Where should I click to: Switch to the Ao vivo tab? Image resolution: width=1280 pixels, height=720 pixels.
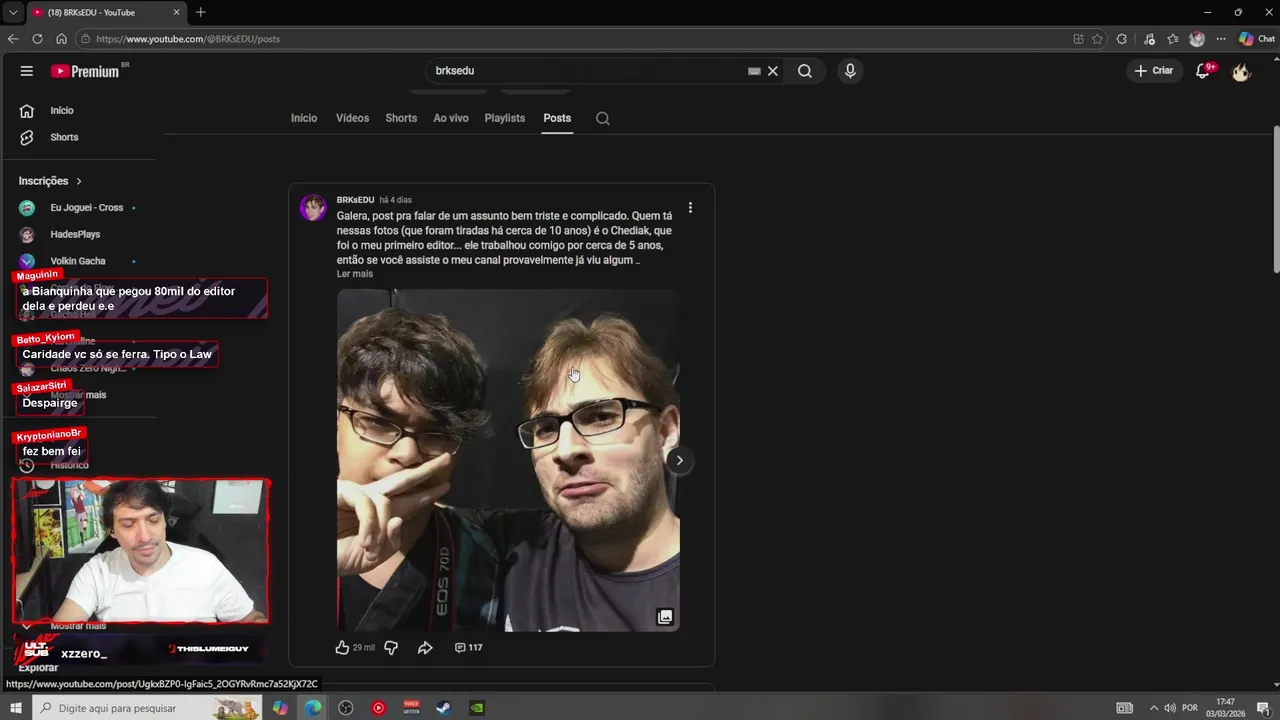[451, 118]
